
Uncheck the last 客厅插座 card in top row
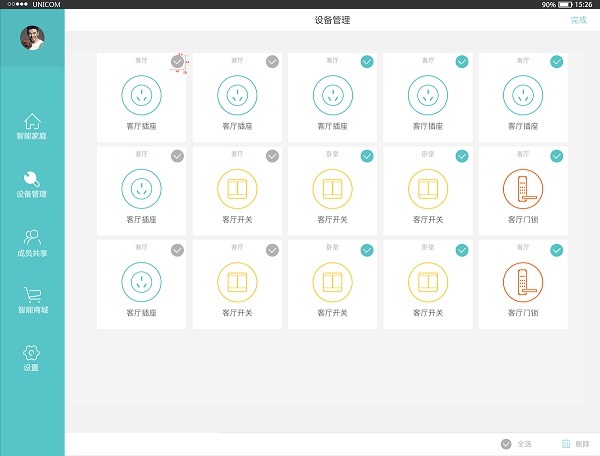(557, 62)
